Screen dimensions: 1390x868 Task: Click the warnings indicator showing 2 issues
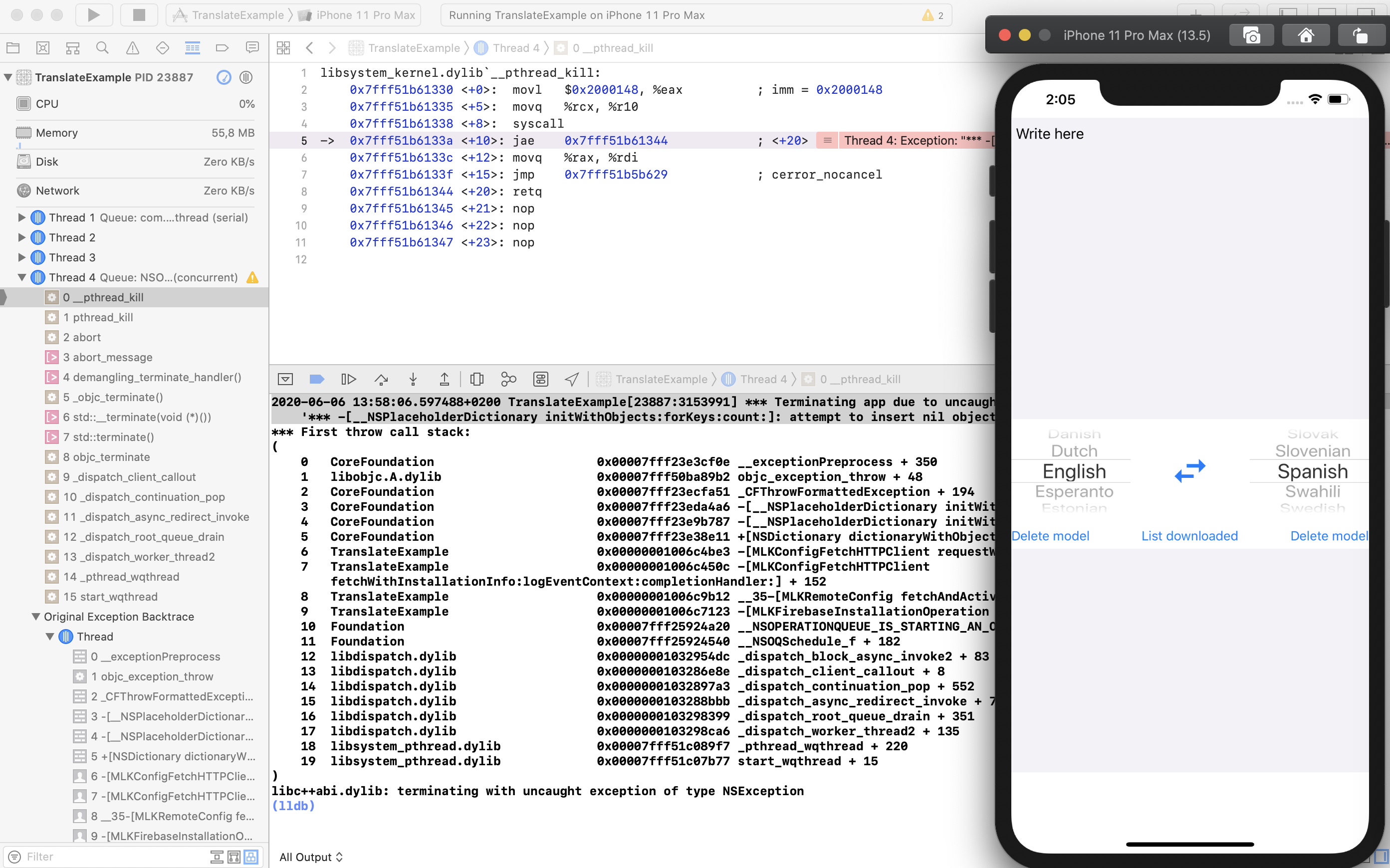[x=933, y=15]
